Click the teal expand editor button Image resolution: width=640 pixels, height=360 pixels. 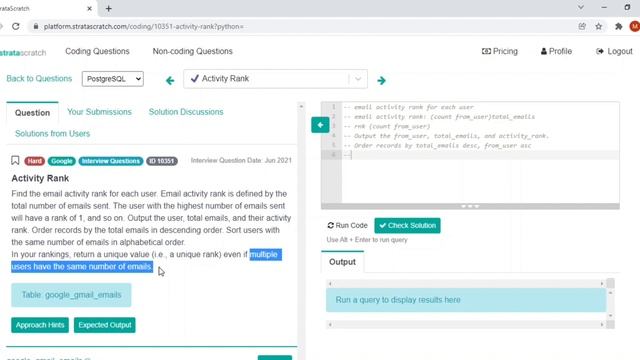point(320,125)
